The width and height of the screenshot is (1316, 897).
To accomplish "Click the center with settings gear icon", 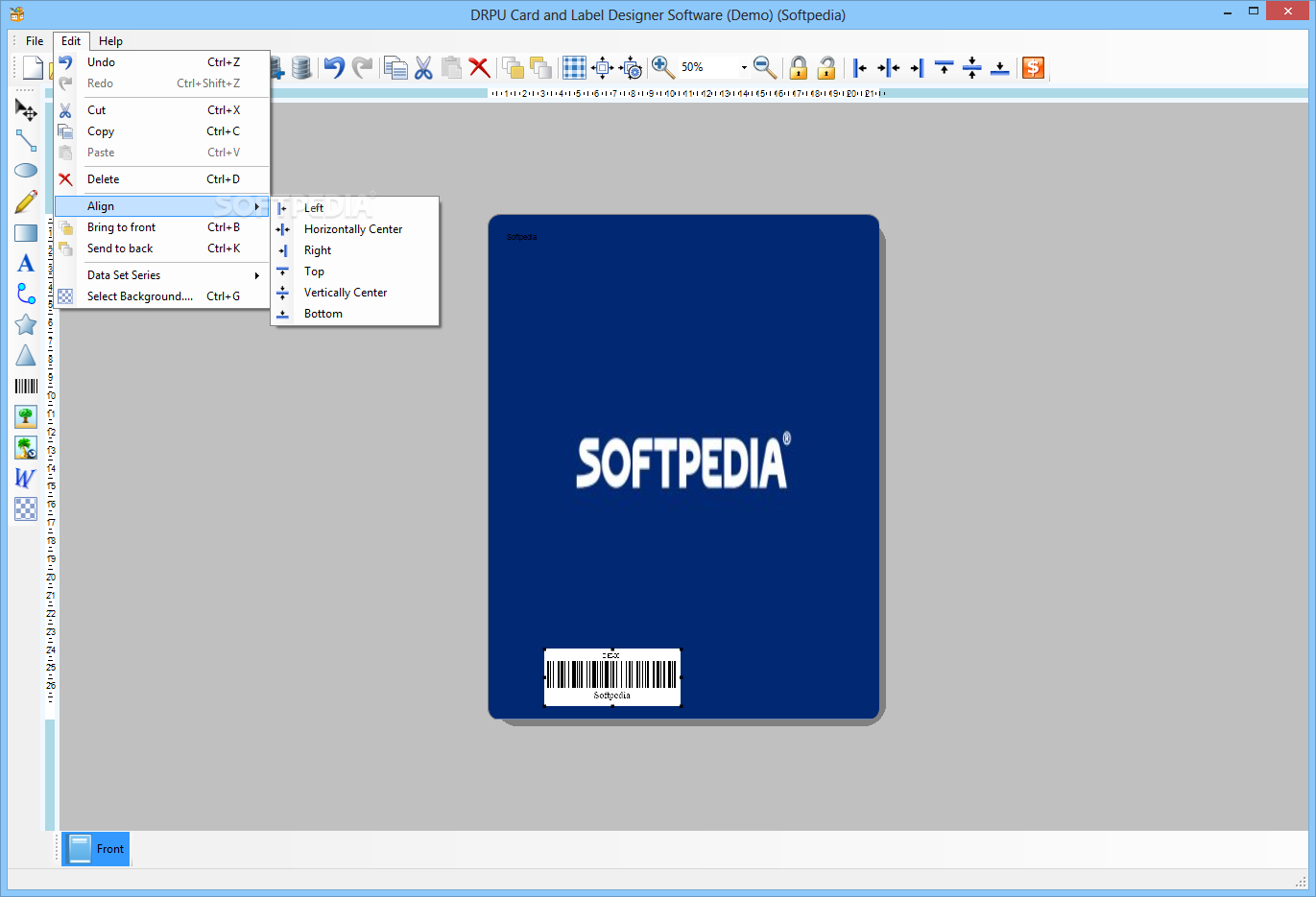I will click(x=631, y=67).
